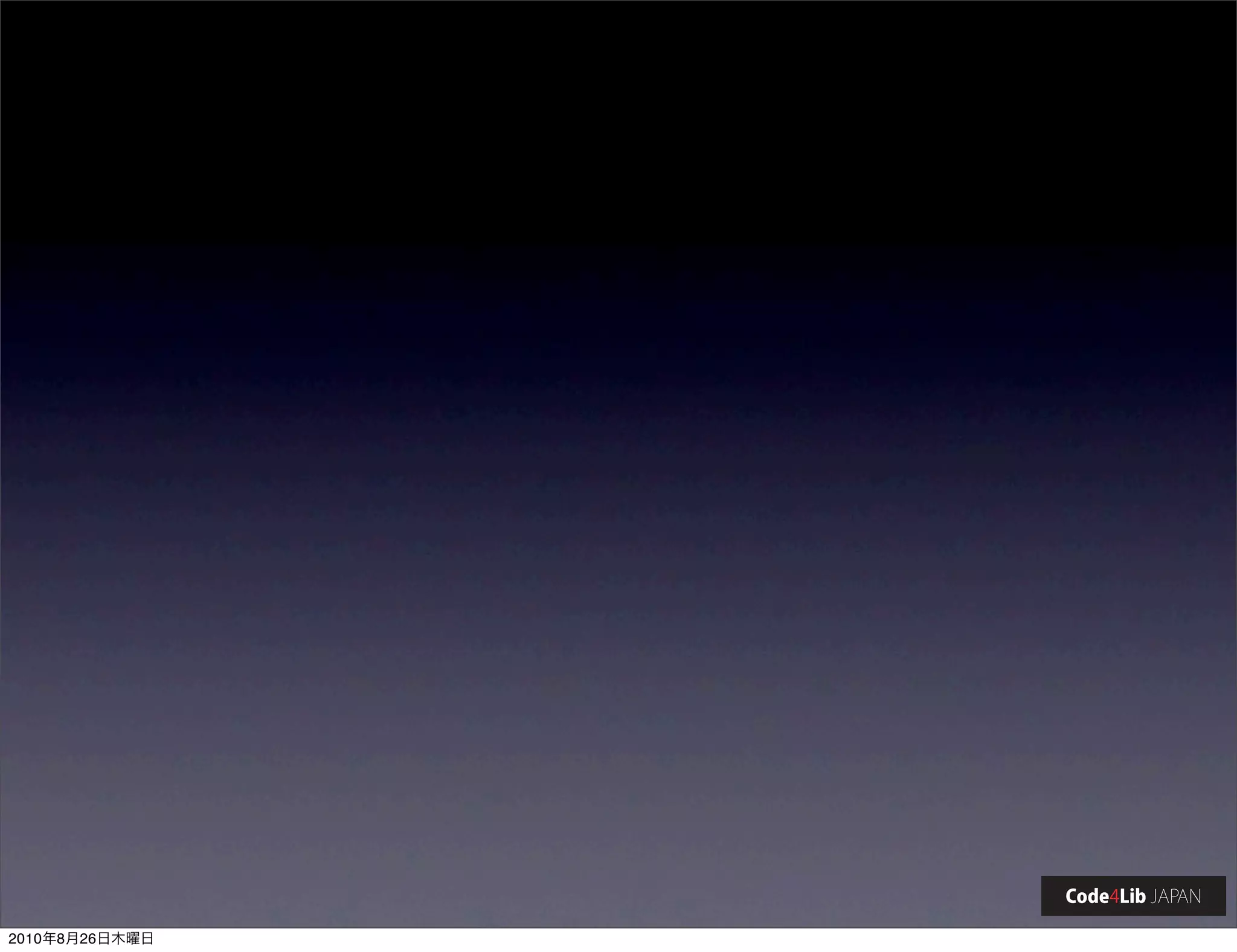Click the letter b ending Code4Lib
This screenshot has width=1237, height=952.
[x=1141, y=896]
